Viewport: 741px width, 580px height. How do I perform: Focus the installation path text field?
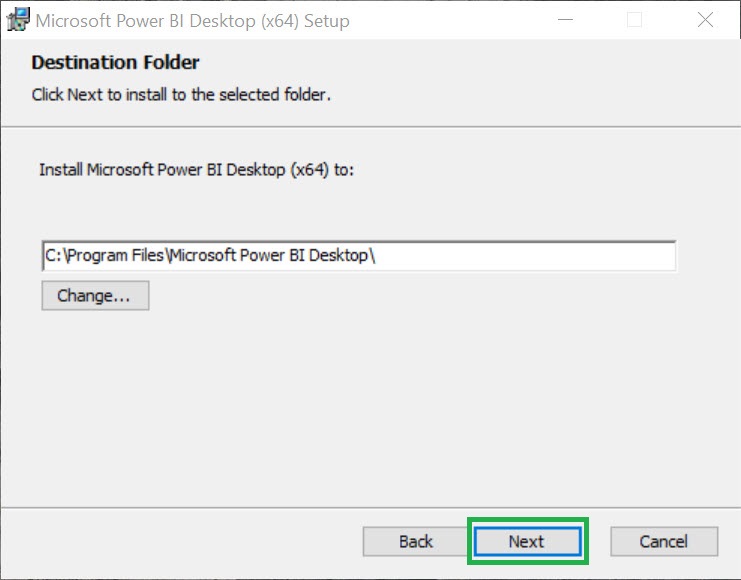pyautogui.click(x=520, y=256)
